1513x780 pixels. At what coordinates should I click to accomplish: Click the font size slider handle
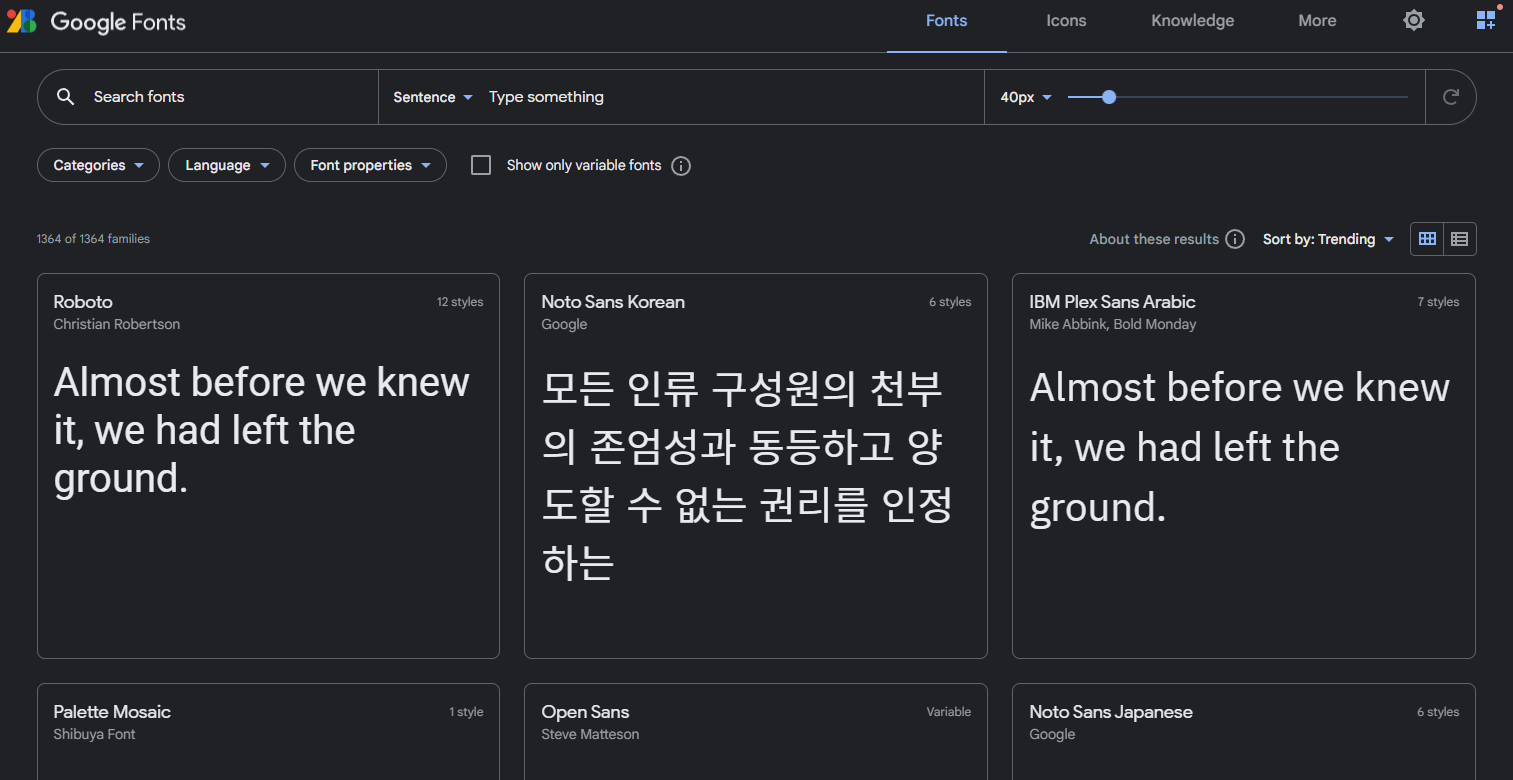(x=1108, y=97)
